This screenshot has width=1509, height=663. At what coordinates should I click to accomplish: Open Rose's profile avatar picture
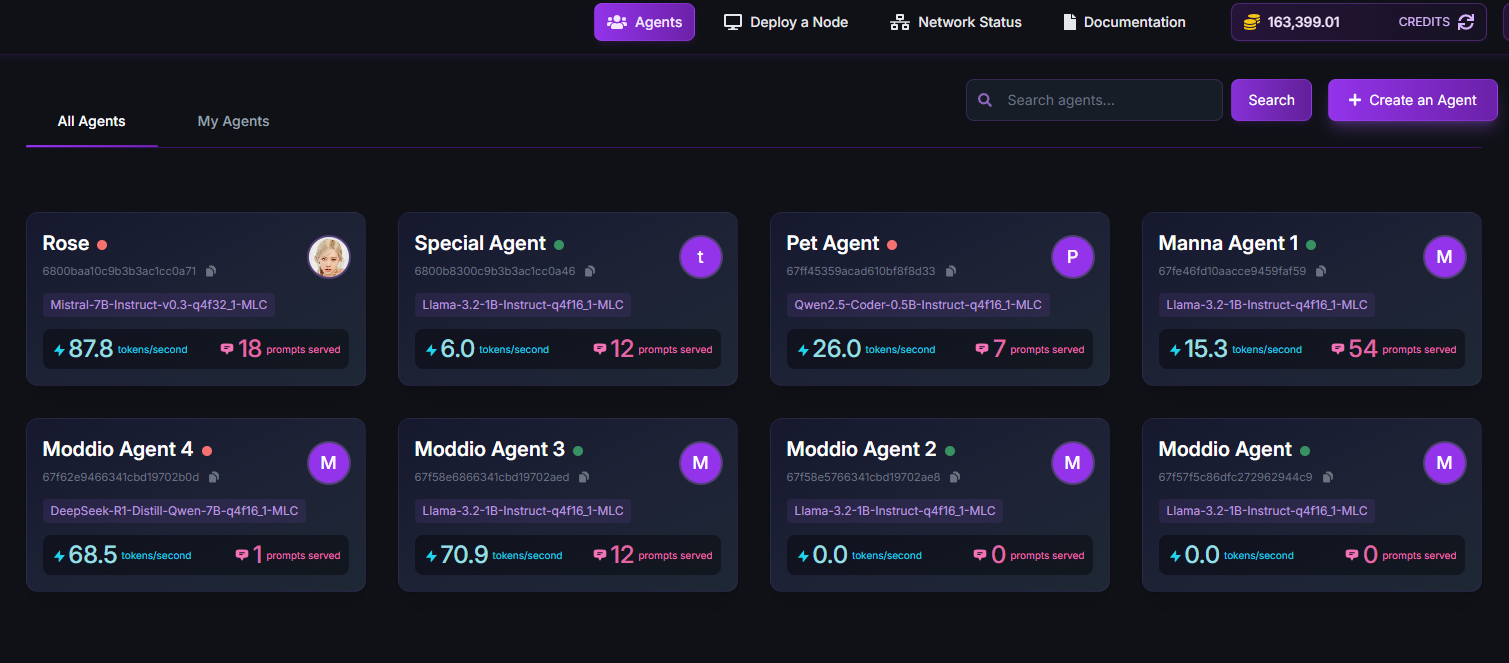click(x=328, y=257)
